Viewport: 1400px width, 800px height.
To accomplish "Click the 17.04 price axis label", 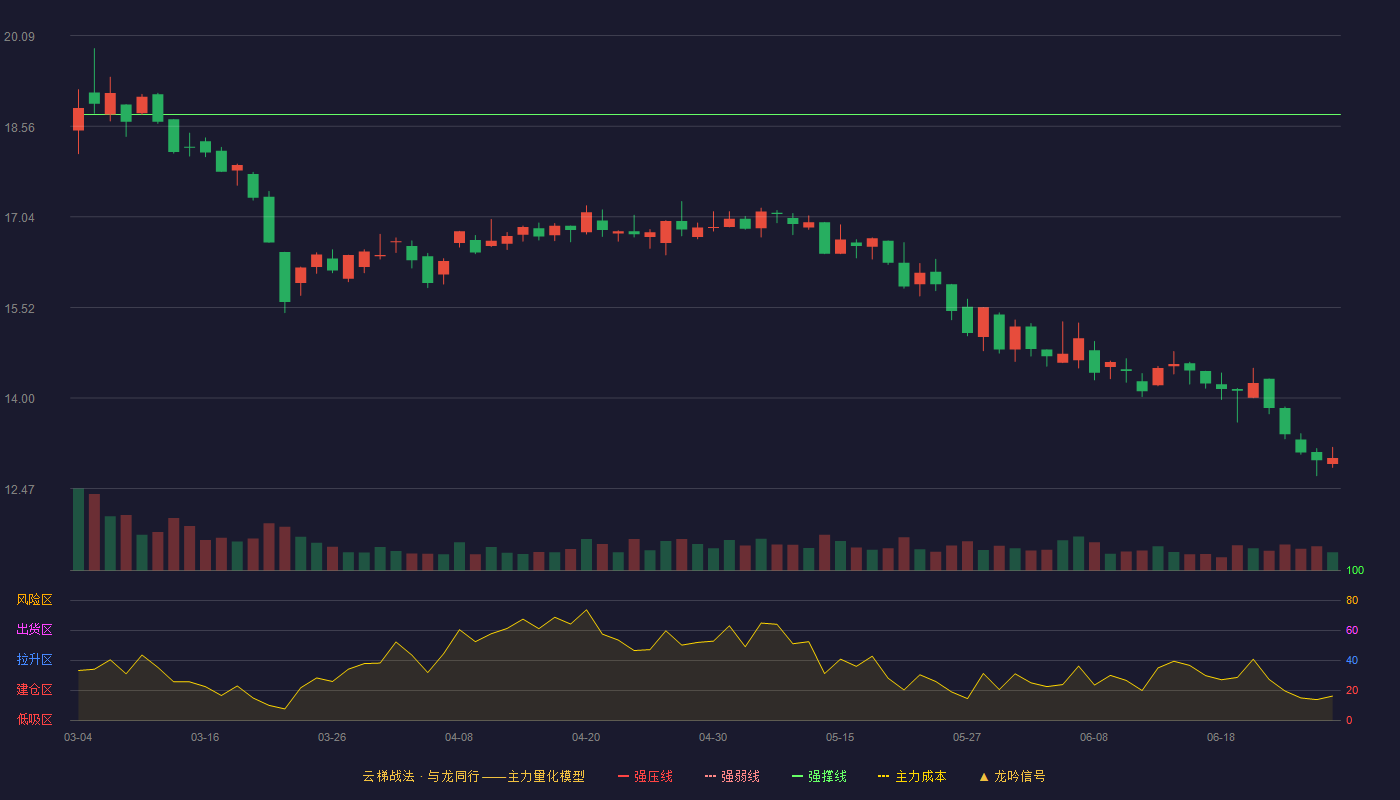I will pyautogui.click(x=19, y=218).
